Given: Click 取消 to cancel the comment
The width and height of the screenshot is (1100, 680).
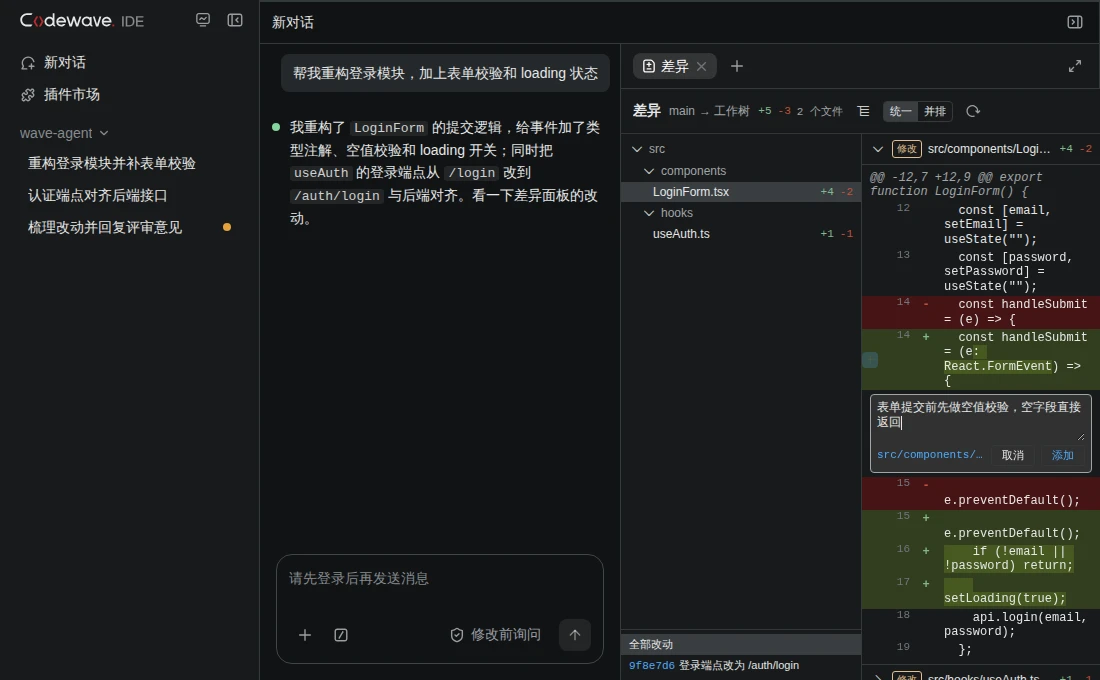Looking at the screenshot, I should 1012,455.
